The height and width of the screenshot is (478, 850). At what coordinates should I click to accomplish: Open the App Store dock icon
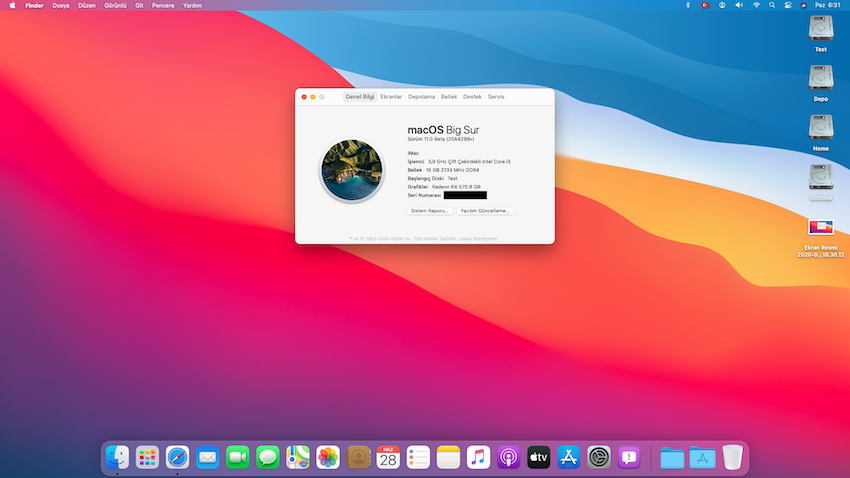569,458
